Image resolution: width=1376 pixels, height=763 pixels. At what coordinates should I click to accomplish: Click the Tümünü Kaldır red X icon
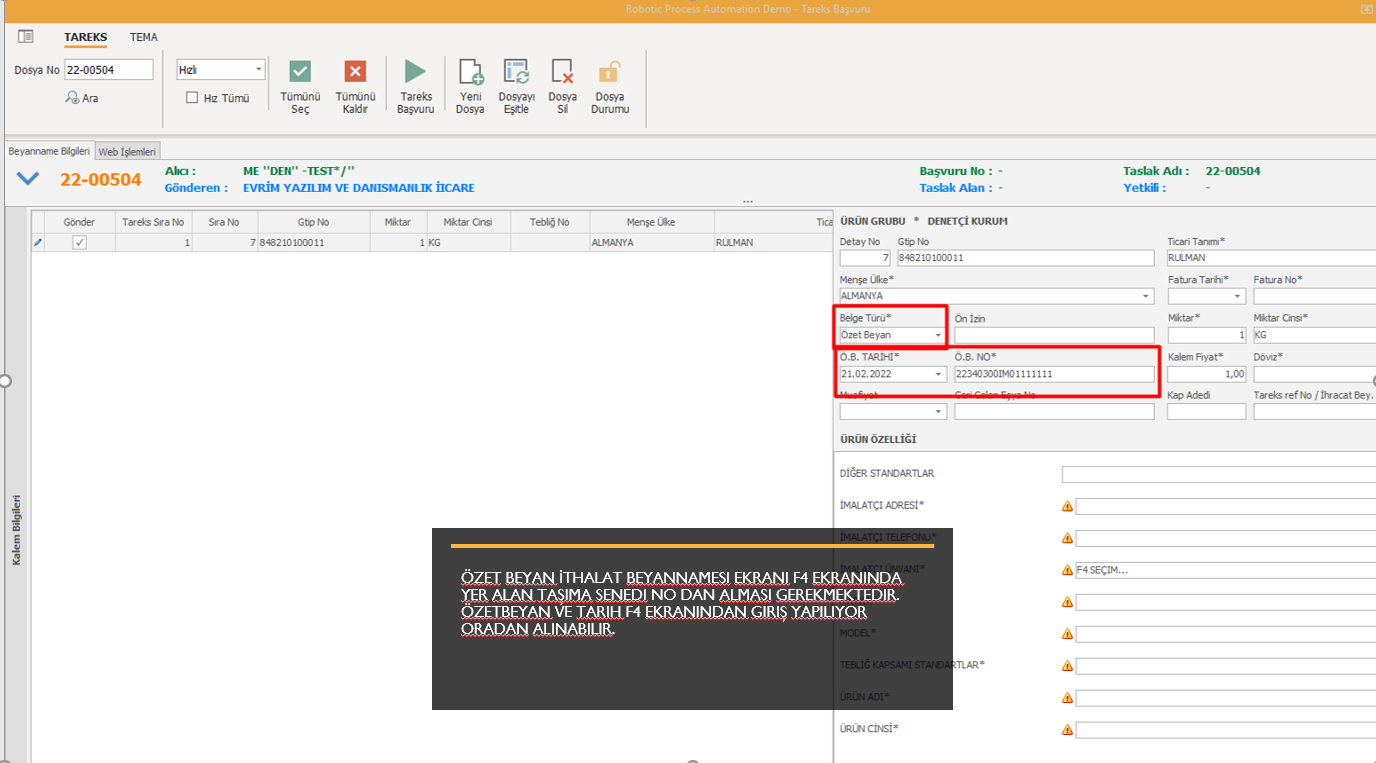click(x=355, y=71)
